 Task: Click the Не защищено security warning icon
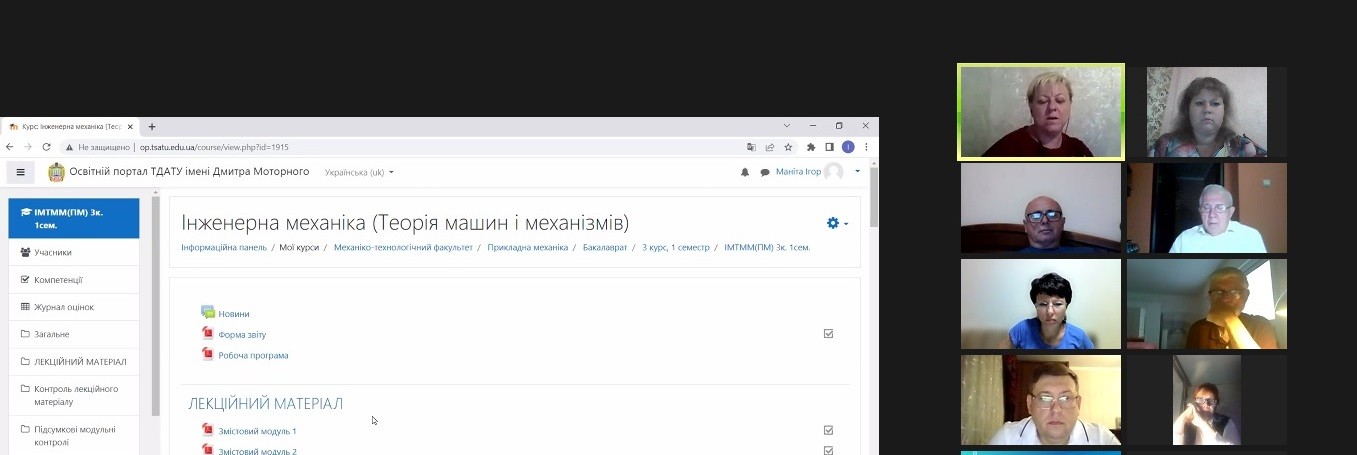point(71,147)
